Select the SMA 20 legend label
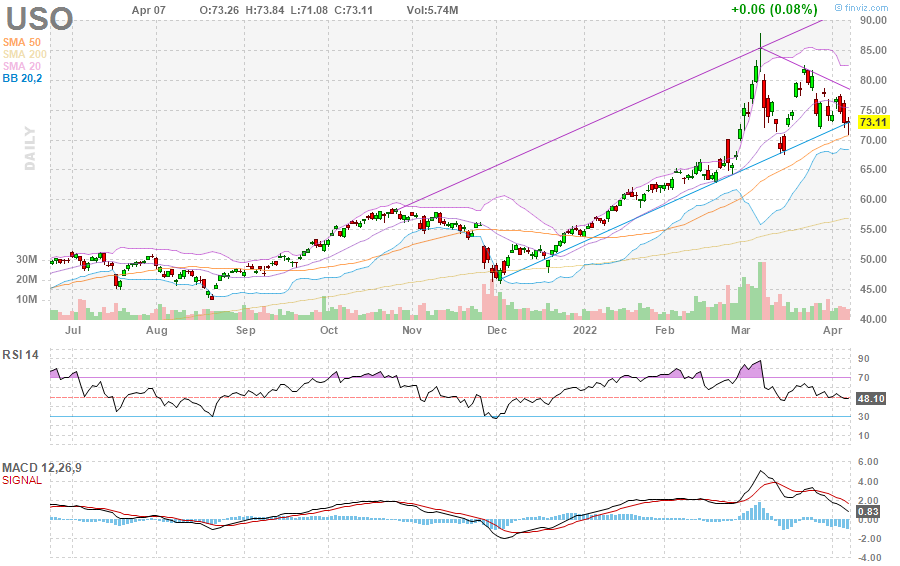 22,67
